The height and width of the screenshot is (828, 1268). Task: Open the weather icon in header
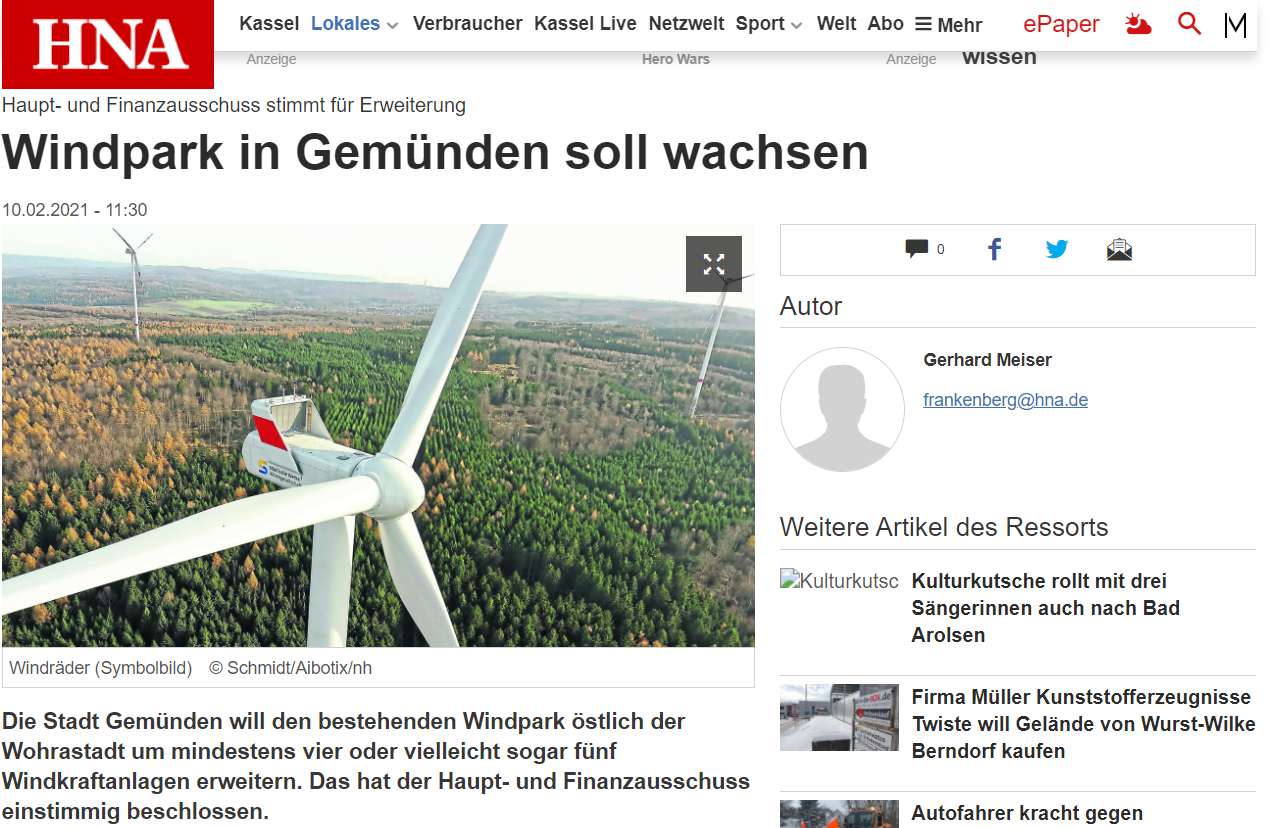(1138, 24)
